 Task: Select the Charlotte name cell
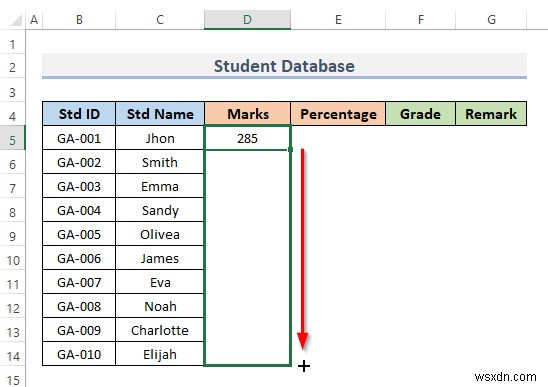coord(160,330)
